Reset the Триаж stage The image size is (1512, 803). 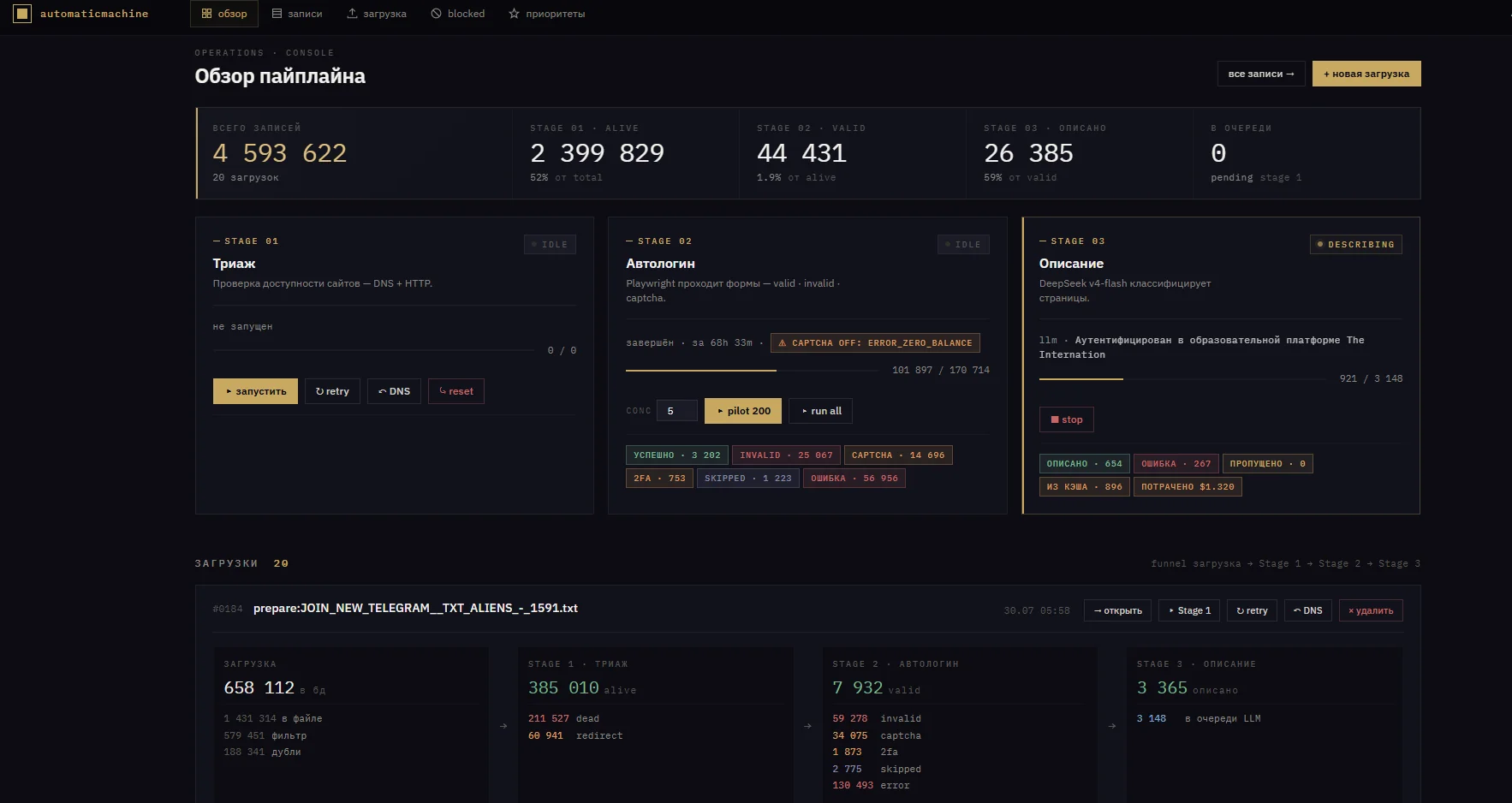[456, 391]
